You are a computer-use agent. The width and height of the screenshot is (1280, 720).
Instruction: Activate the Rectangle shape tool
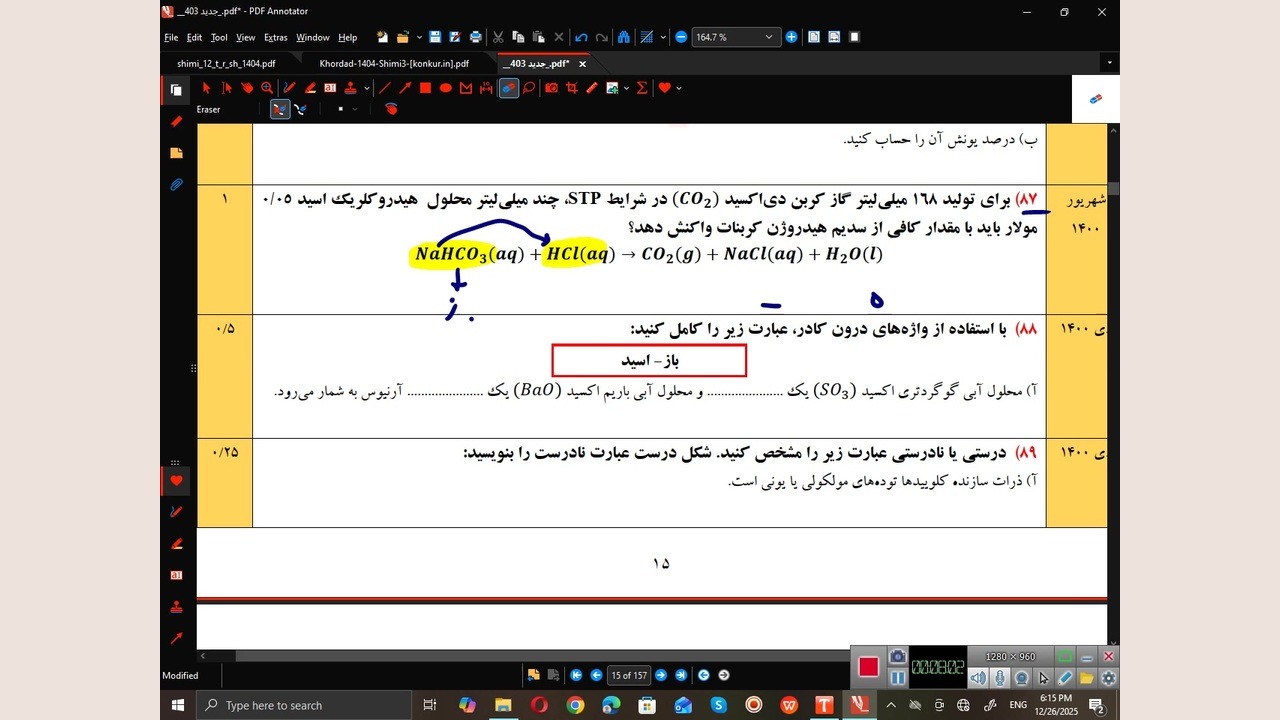(x=425, y=88)
